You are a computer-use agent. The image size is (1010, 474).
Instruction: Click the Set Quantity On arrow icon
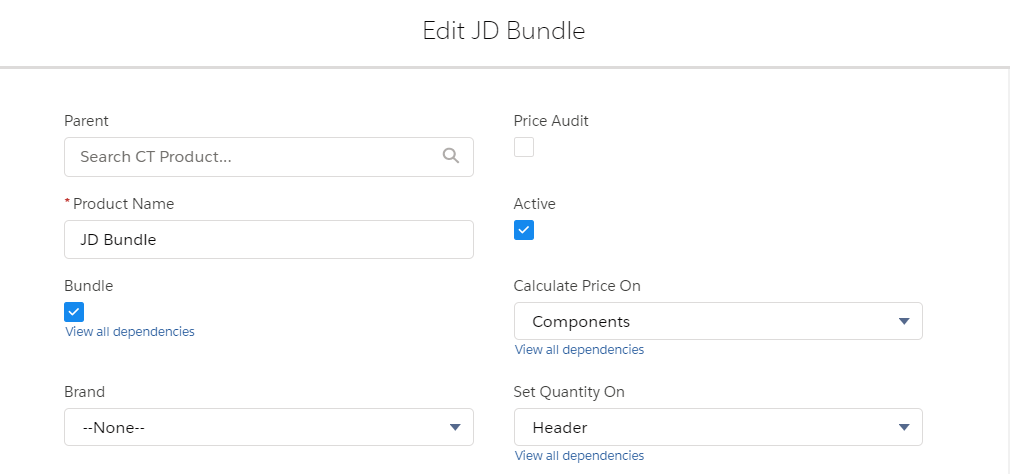(x=904, y=427)
